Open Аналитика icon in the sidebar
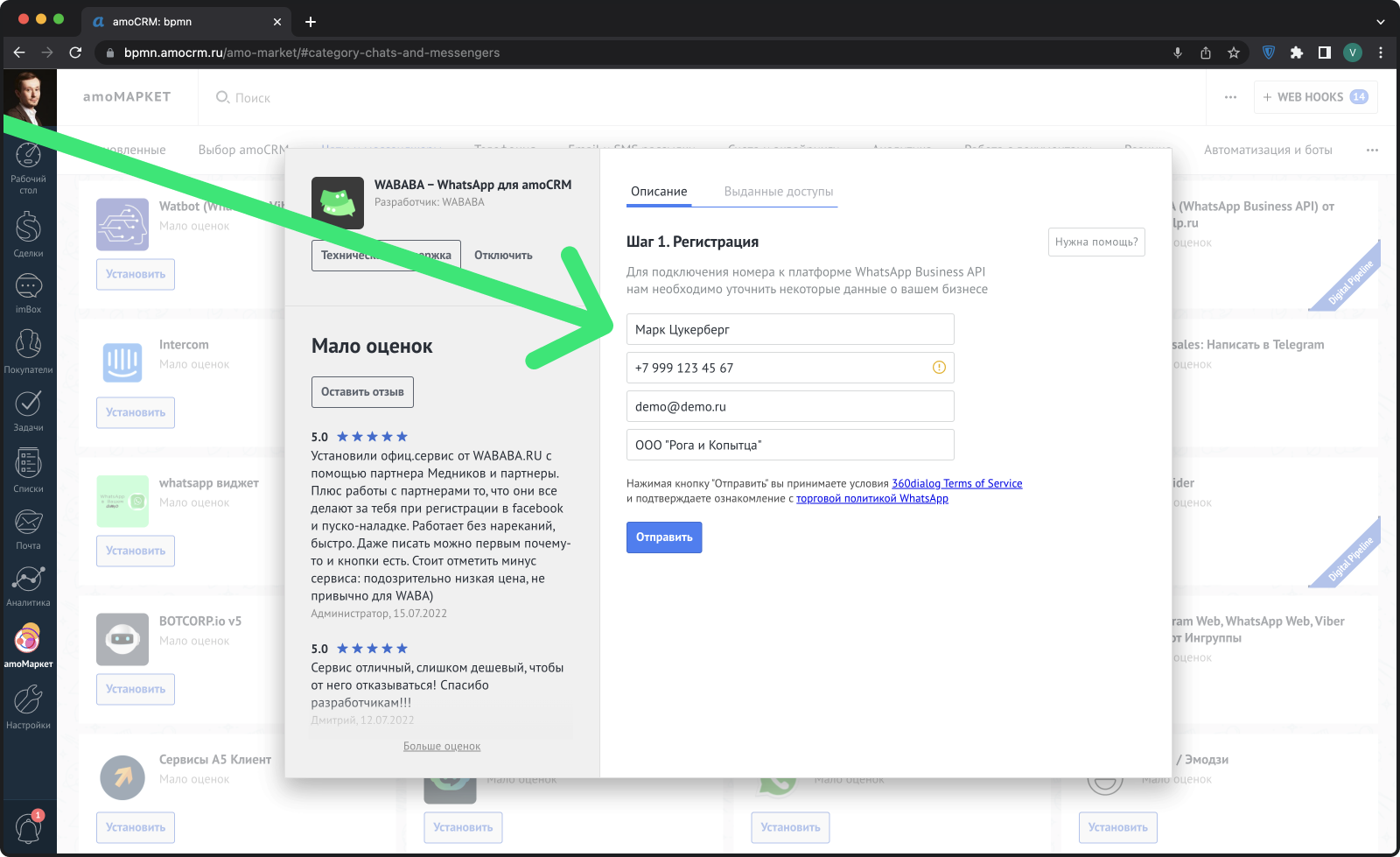The width and height of the screenshot is (1400, 857). tap(28, 586)
